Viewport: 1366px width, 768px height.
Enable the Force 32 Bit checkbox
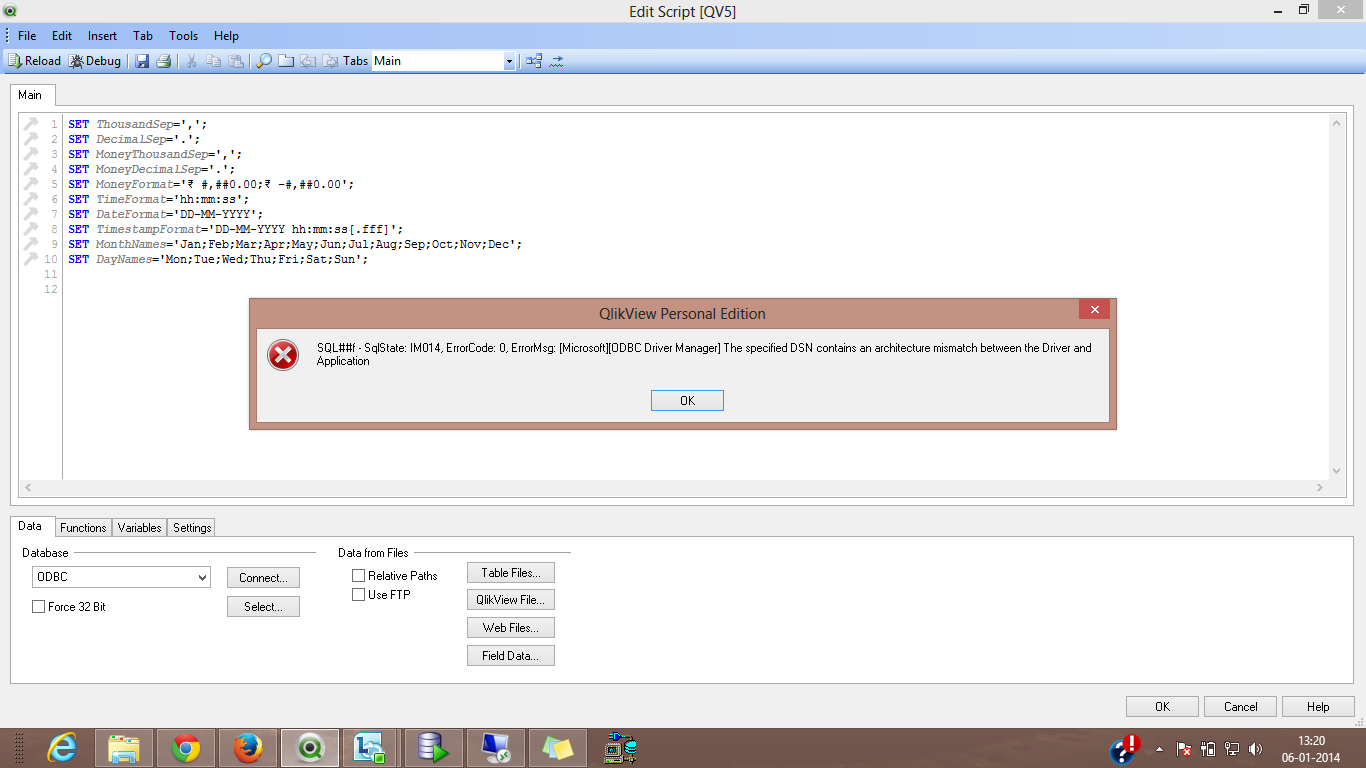39,607
